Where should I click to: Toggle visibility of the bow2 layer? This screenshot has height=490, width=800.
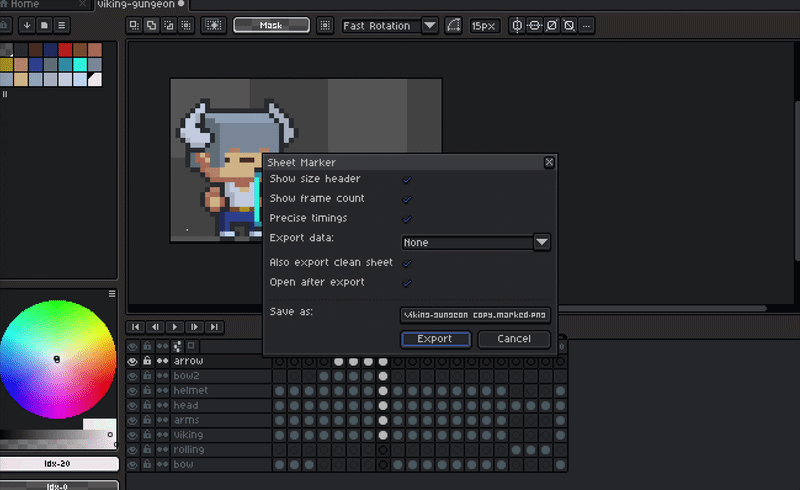[x=133, y=376]
